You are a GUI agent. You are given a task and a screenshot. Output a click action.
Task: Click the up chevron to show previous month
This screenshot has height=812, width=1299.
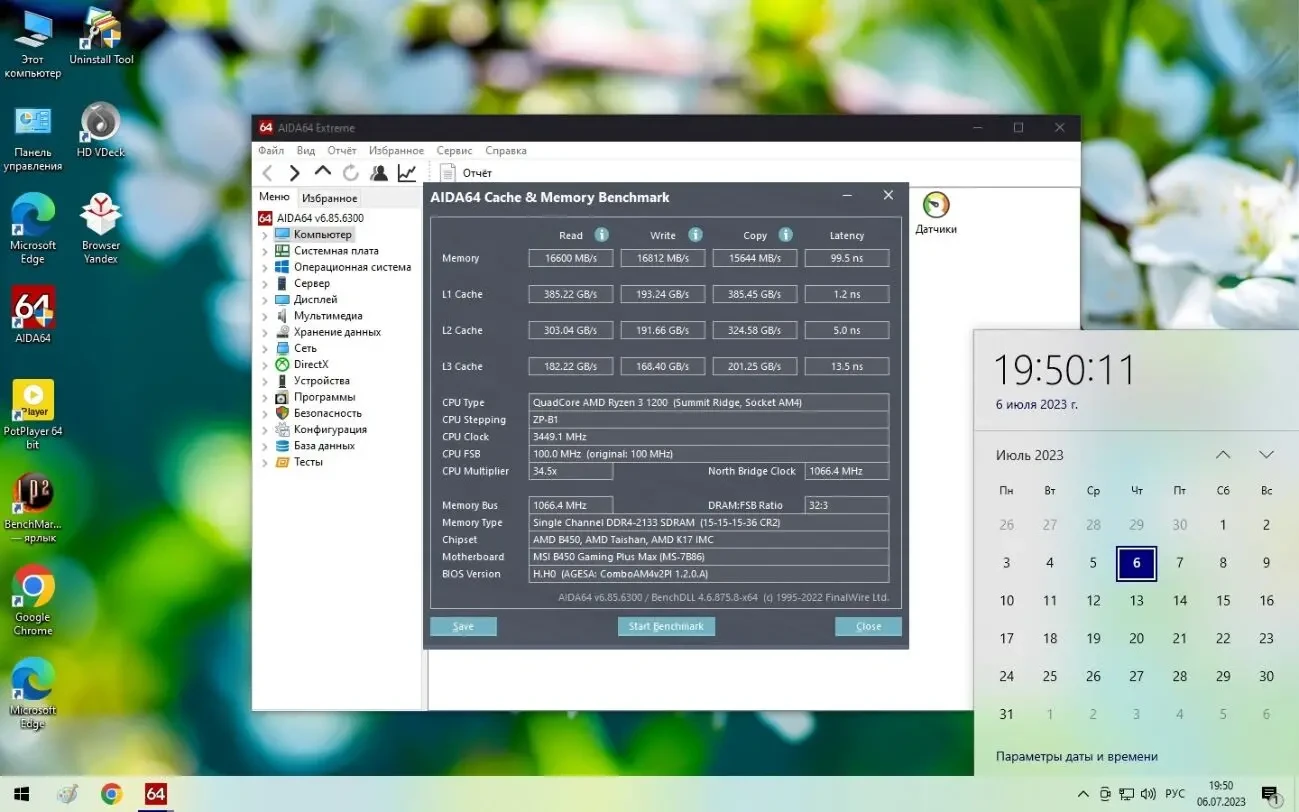click(1223, 455)
